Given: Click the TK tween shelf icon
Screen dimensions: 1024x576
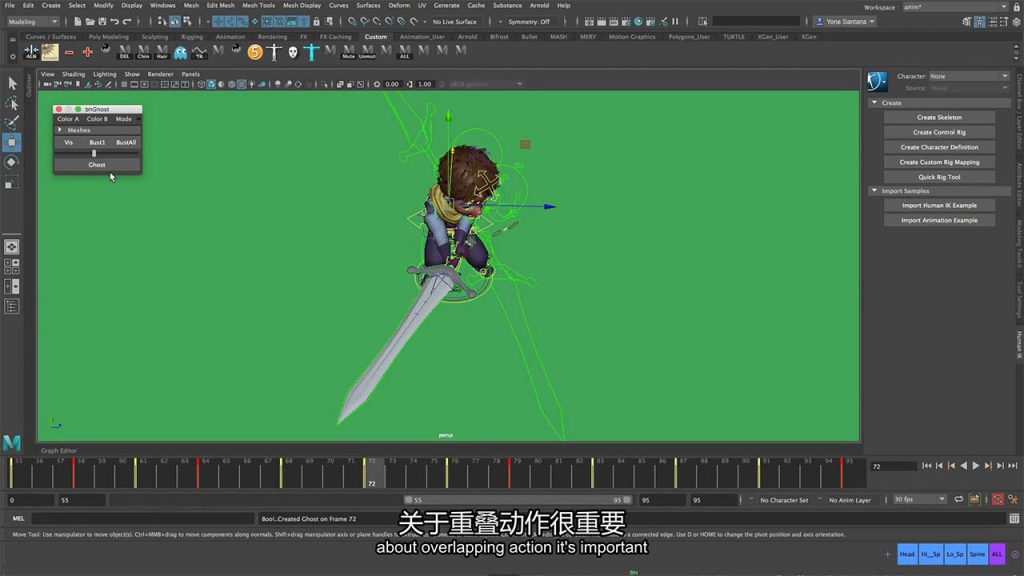Looking at the screenshot, I should [x=199, y=52].
